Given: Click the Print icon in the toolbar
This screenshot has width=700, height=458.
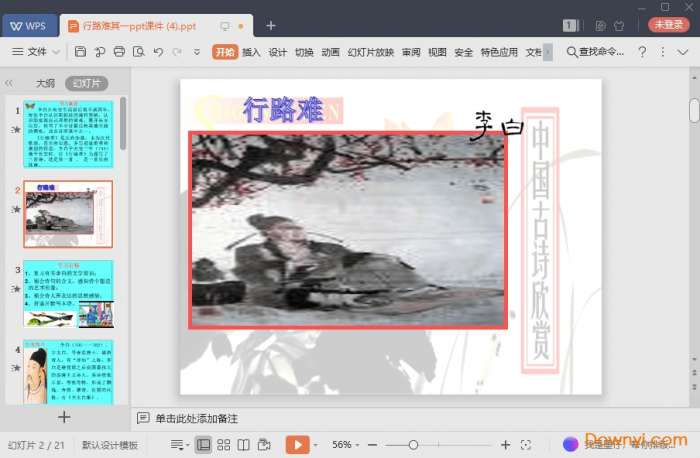Looking at the screenshot, I should click(x=119, y=52).
